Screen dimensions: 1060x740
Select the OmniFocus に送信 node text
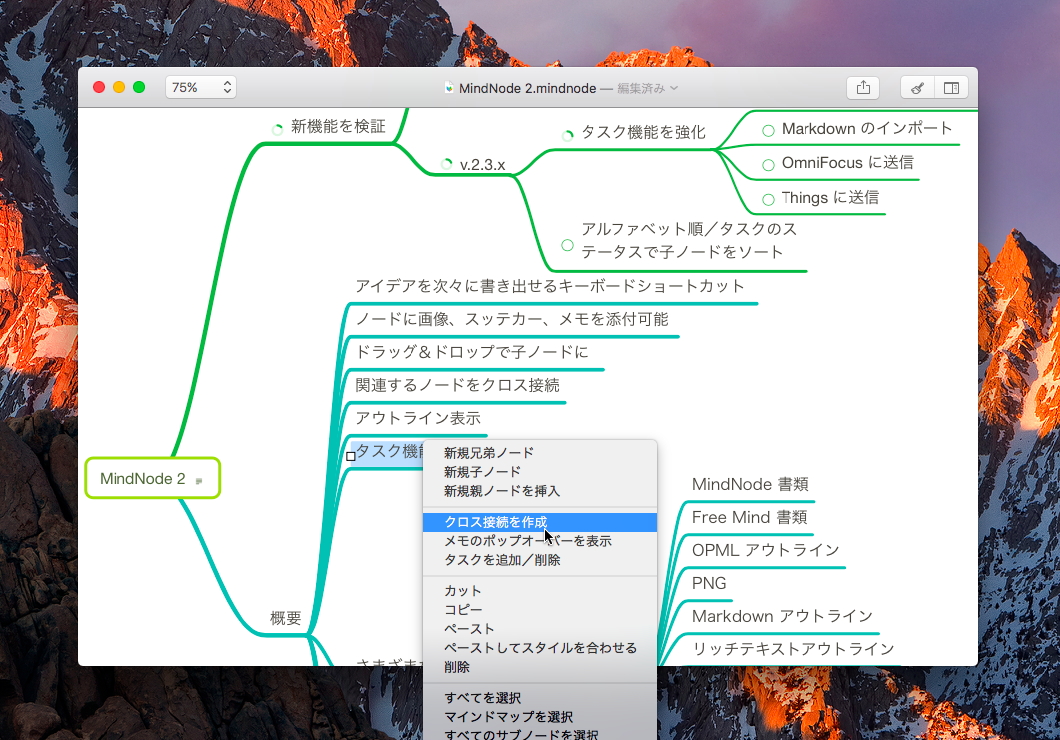848,162
